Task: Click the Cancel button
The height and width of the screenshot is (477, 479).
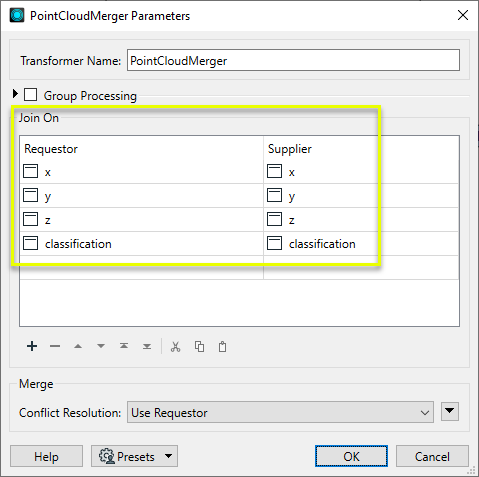Action: (x=432, y=456)
